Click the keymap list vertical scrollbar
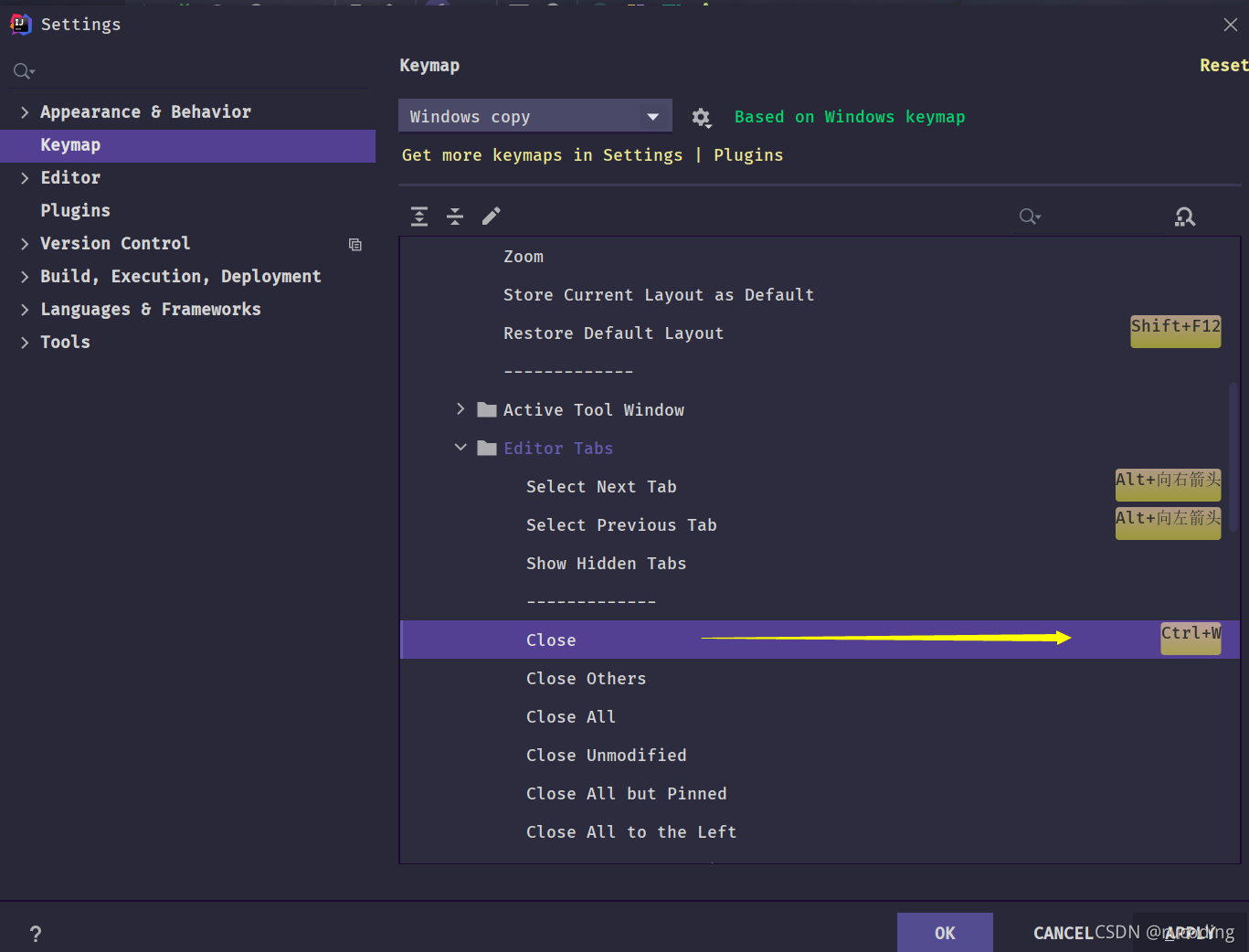Viewport: 1249px width, 952px height. pyautogui.click(x=1233, y=452)
